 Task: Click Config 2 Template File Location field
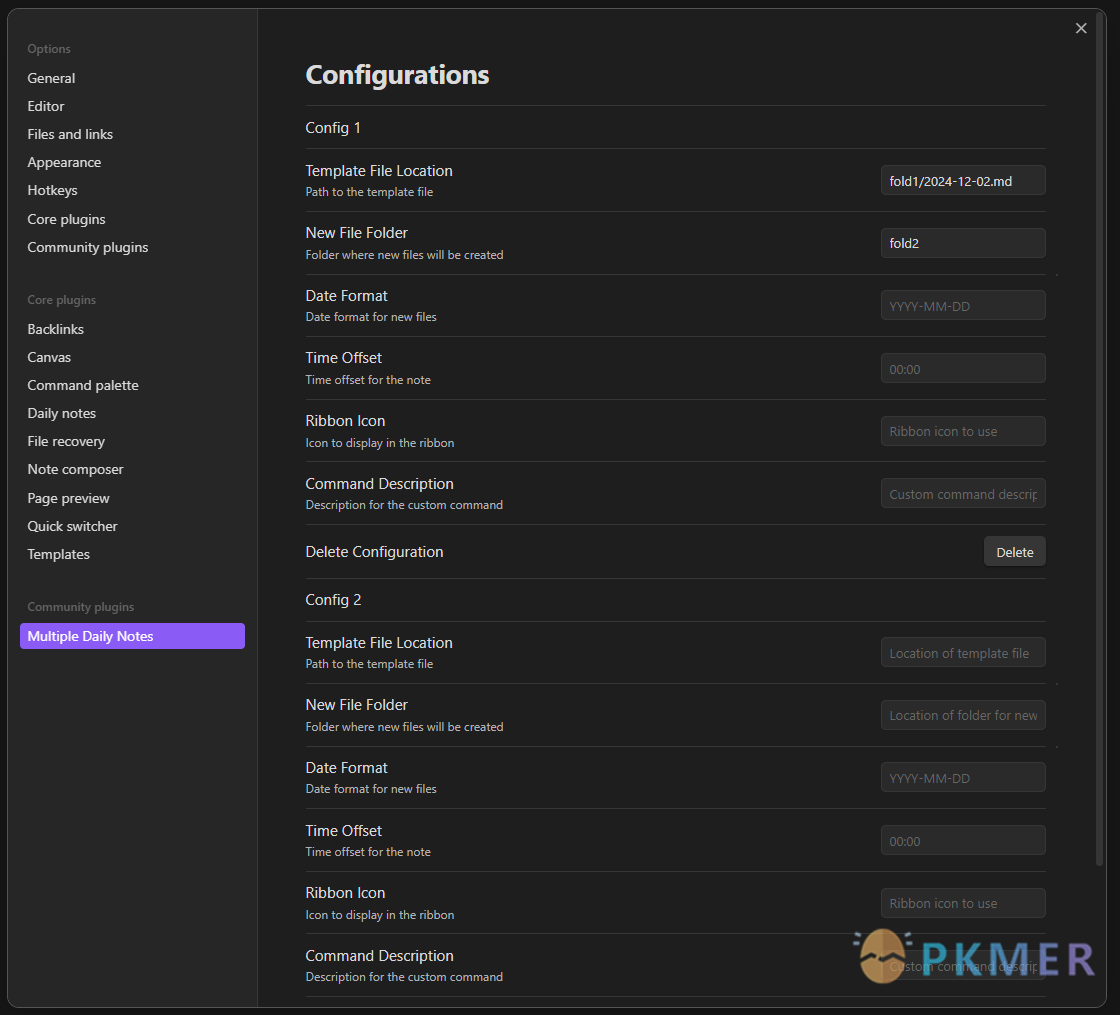point(963,653)
